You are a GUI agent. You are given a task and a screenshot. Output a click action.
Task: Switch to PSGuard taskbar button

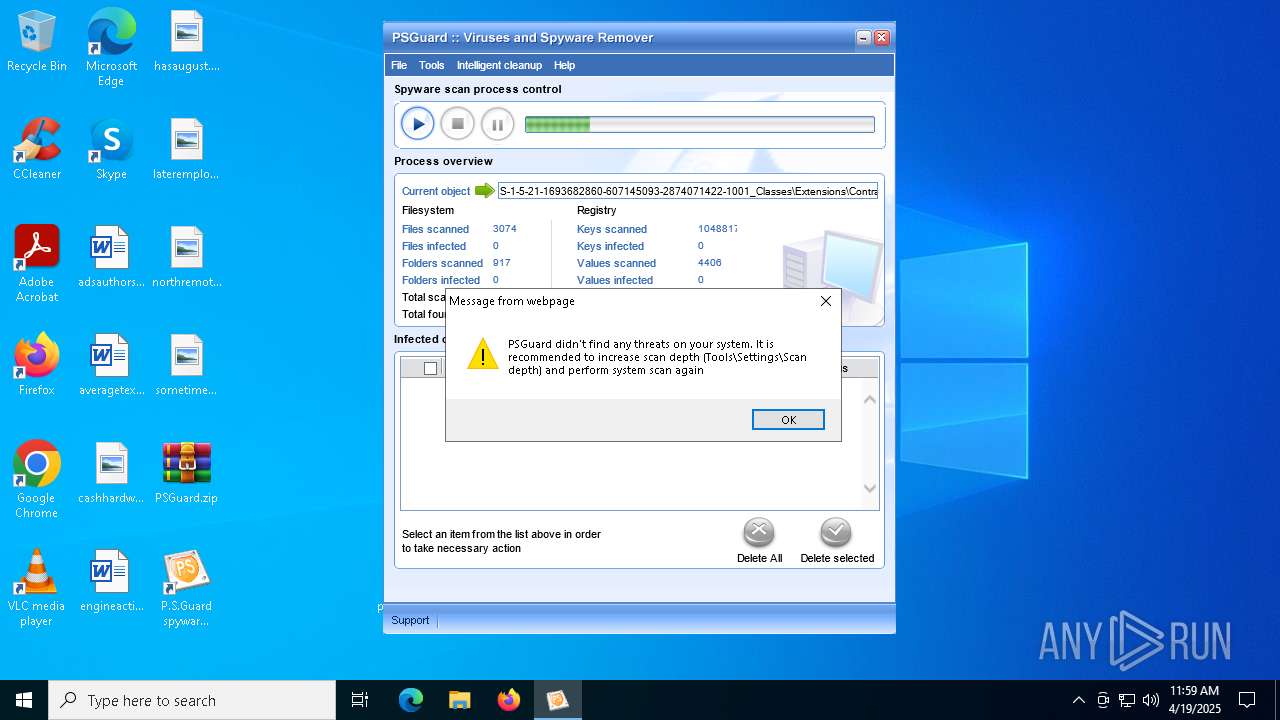click(558, 700)
